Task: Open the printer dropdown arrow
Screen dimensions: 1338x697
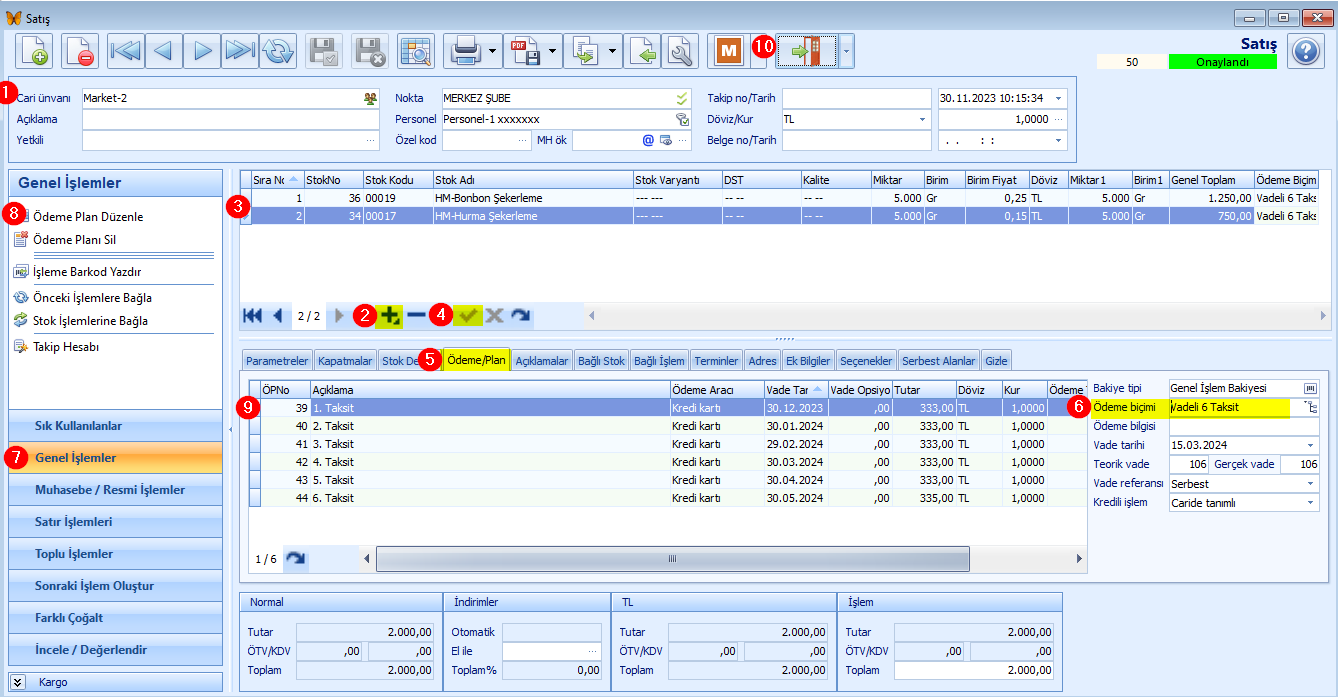Action: [493, 50]
